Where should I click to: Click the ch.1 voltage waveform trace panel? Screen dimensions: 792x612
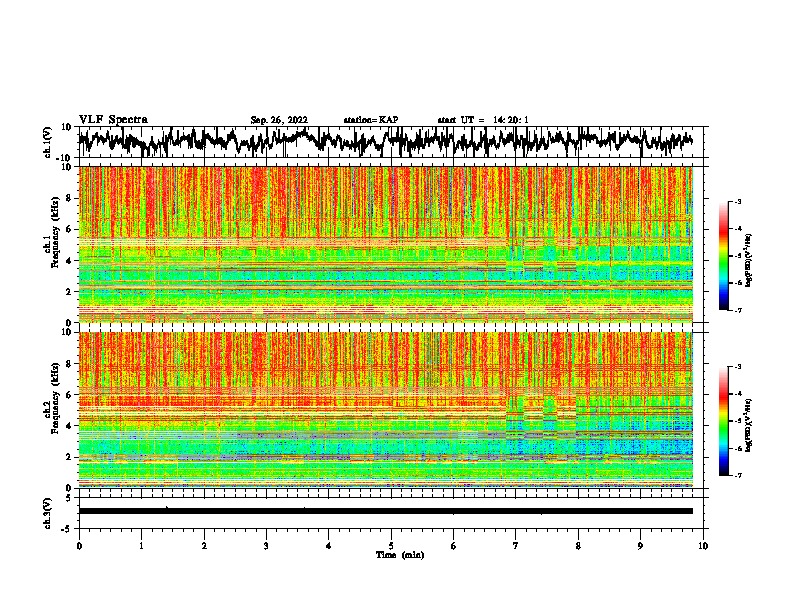[391, 142]
